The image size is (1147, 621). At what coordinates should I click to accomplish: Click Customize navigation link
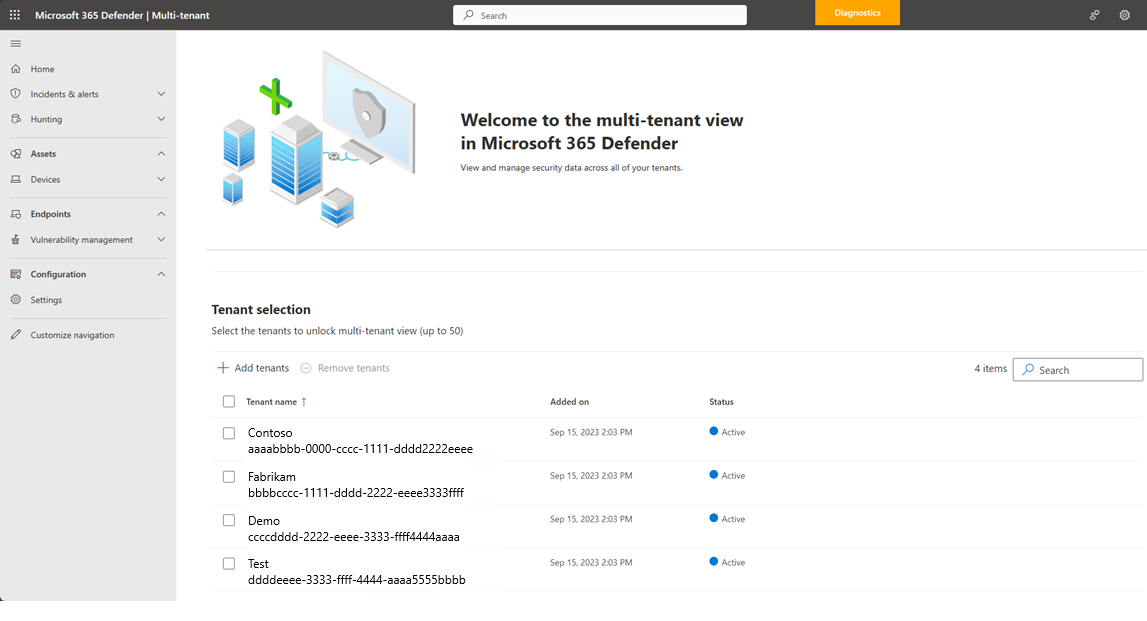(x=72, y=335)
